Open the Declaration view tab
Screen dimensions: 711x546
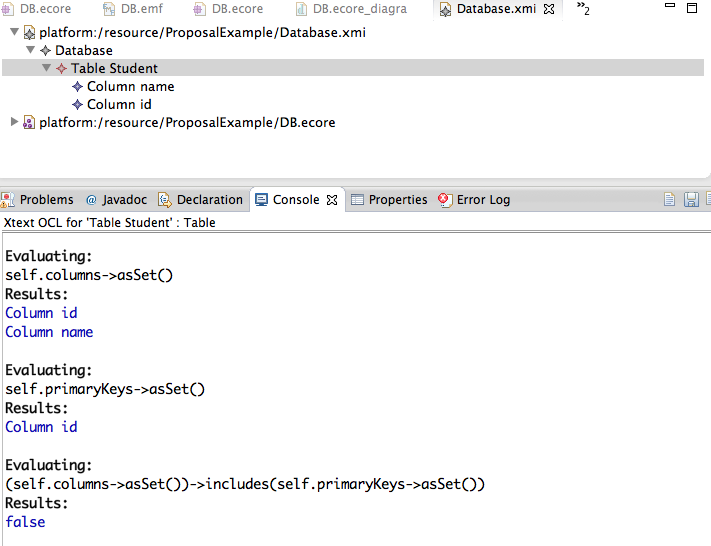coord(200,200)
